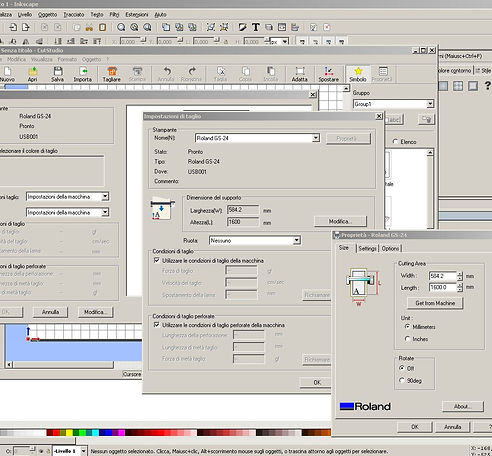Pick red swatch in Inkscape palette

[x=56, y=433]
